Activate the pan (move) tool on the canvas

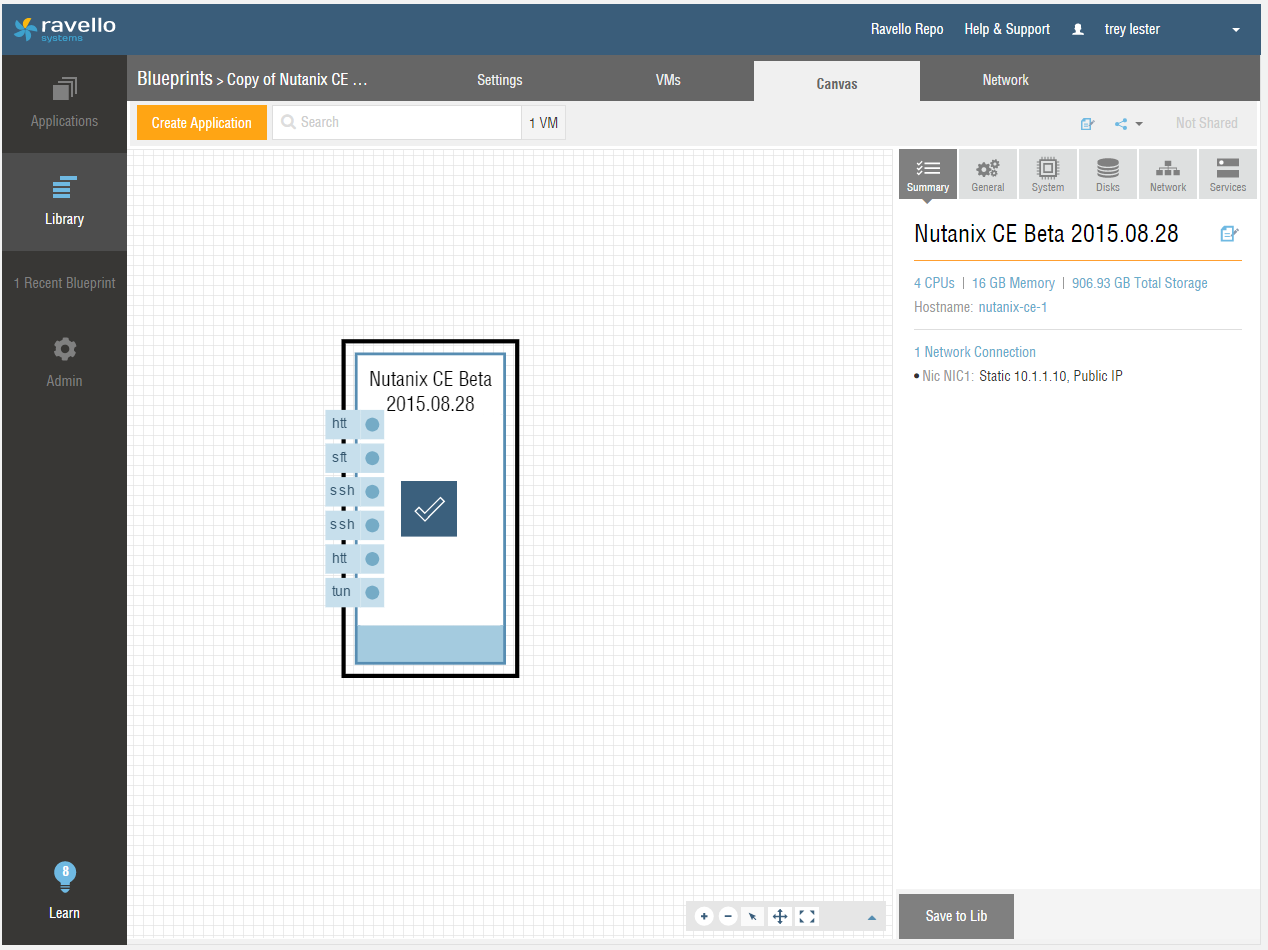pos(780,916)
